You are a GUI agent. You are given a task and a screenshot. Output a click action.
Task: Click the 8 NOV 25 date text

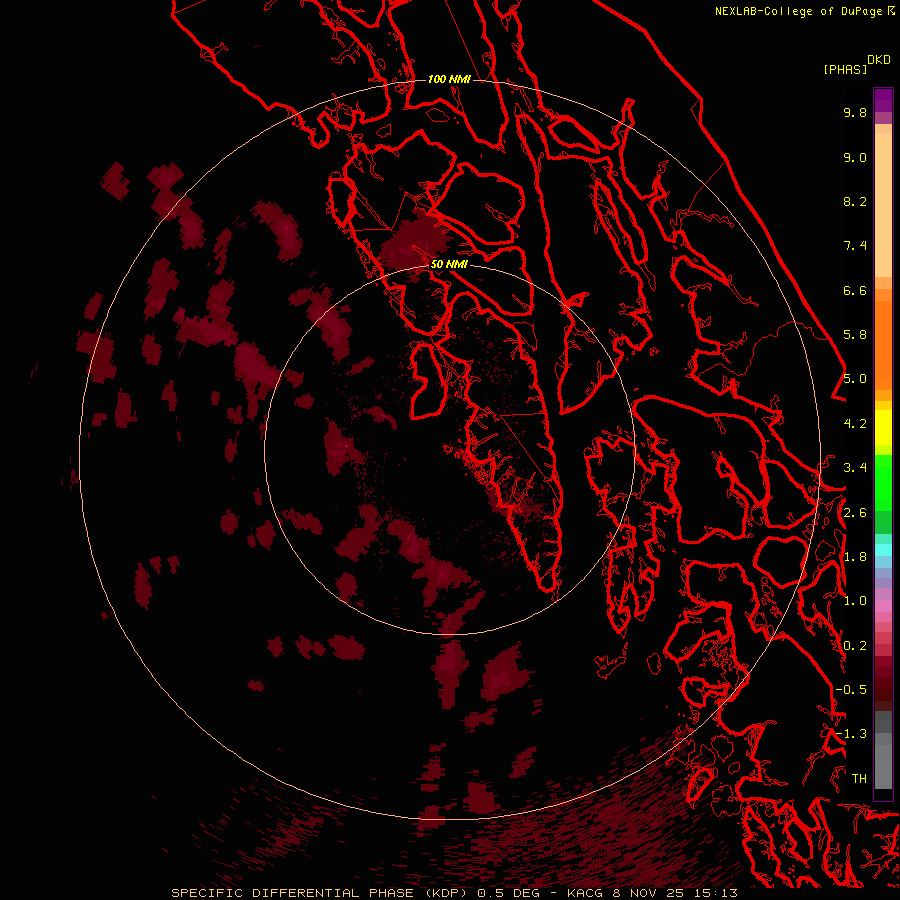tap(651, 893)
